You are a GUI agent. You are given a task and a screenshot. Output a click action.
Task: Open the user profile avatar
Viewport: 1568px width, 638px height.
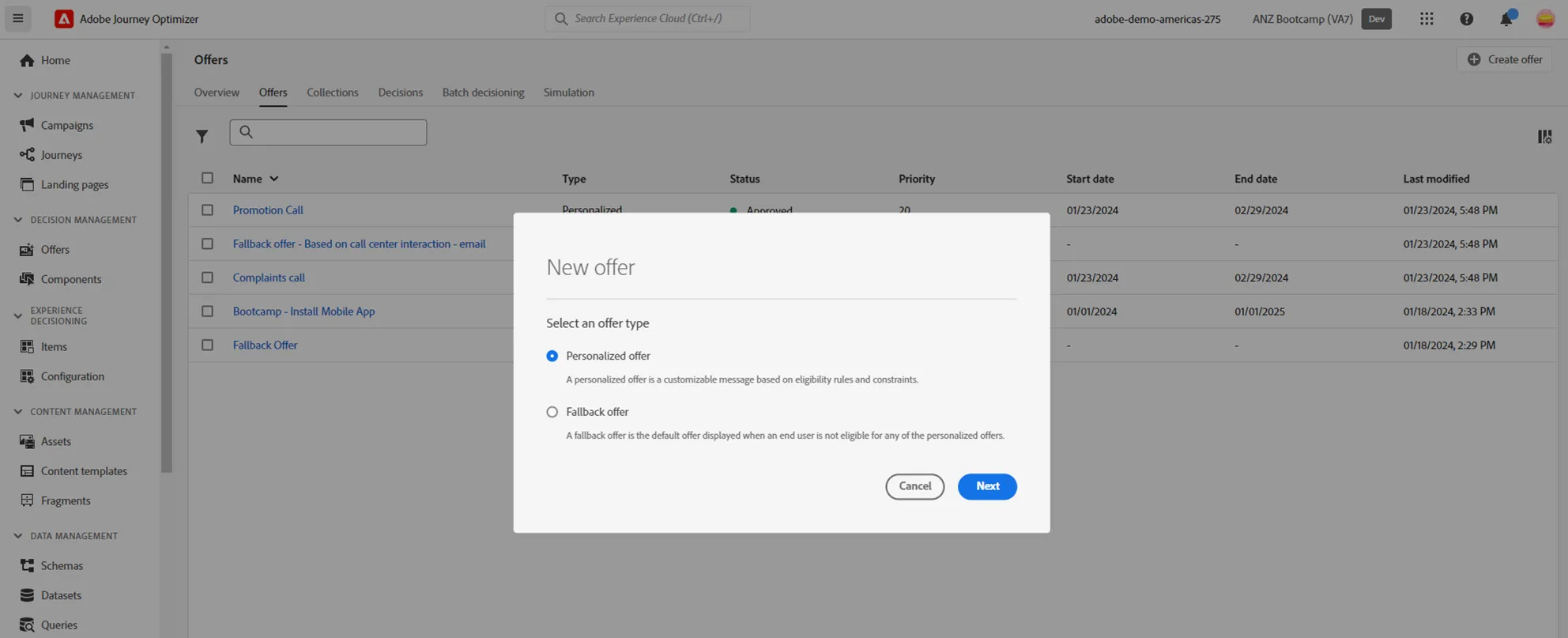pyautogui.click(x=1545, y=18)
